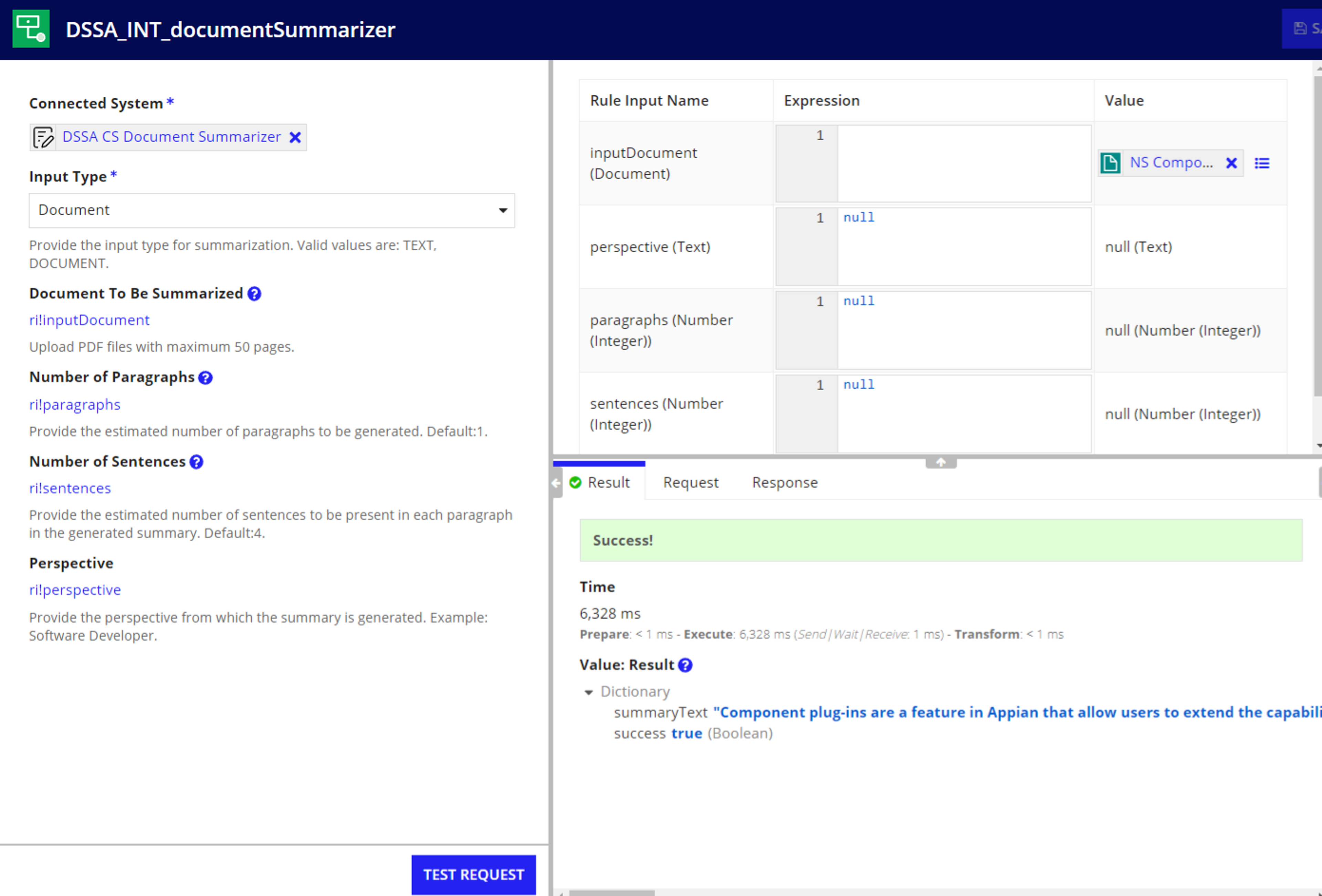Screen dimensions: 1322x896
Task: Click the connected system document icon
Action: [x=43, y=137]
